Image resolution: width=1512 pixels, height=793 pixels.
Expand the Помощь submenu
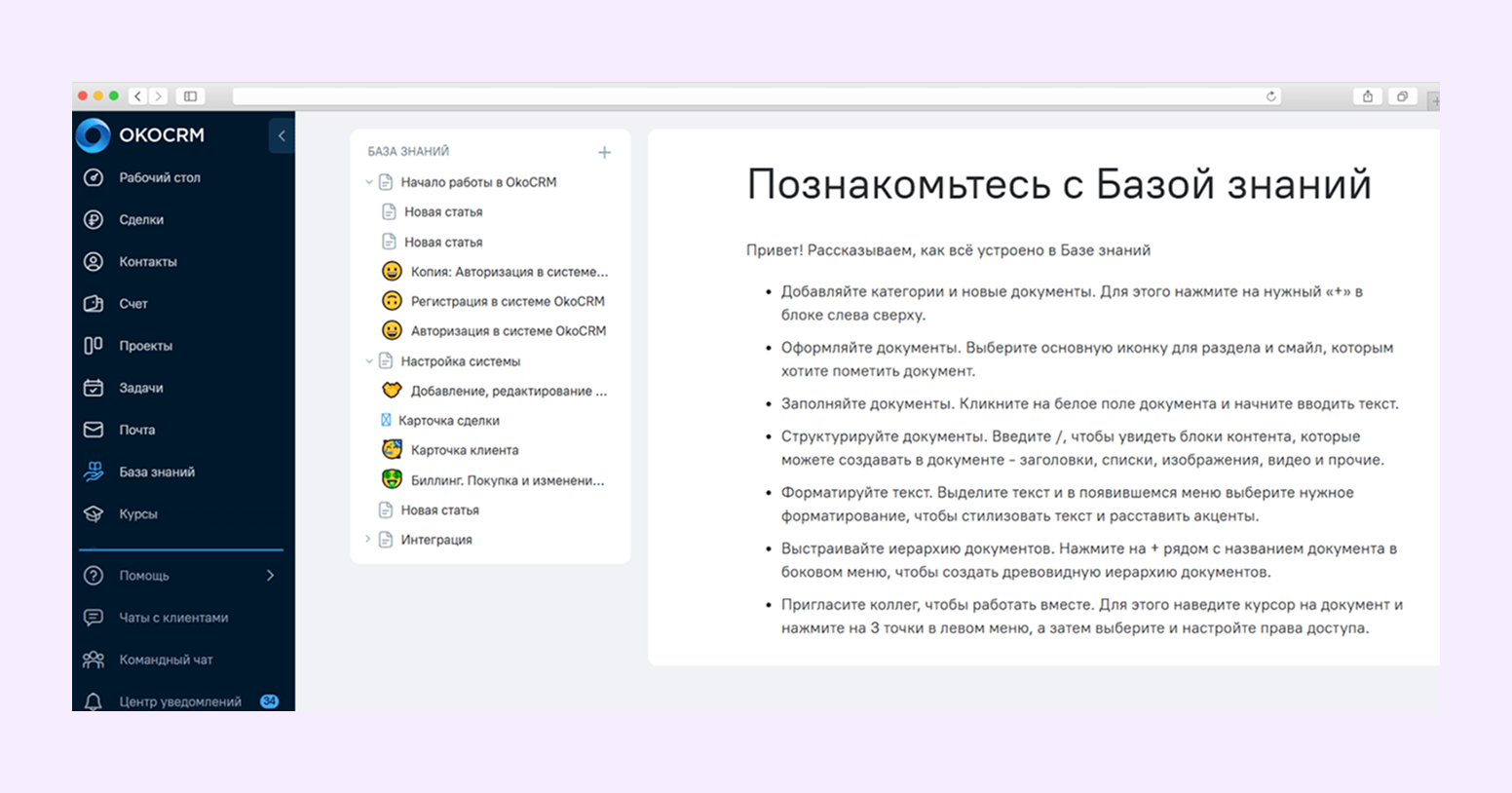tap(271, 576)
